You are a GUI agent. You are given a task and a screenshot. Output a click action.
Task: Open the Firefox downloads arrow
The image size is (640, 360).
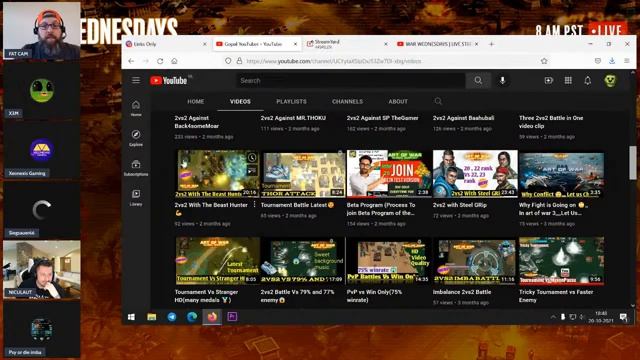click(x=612, y=61)
